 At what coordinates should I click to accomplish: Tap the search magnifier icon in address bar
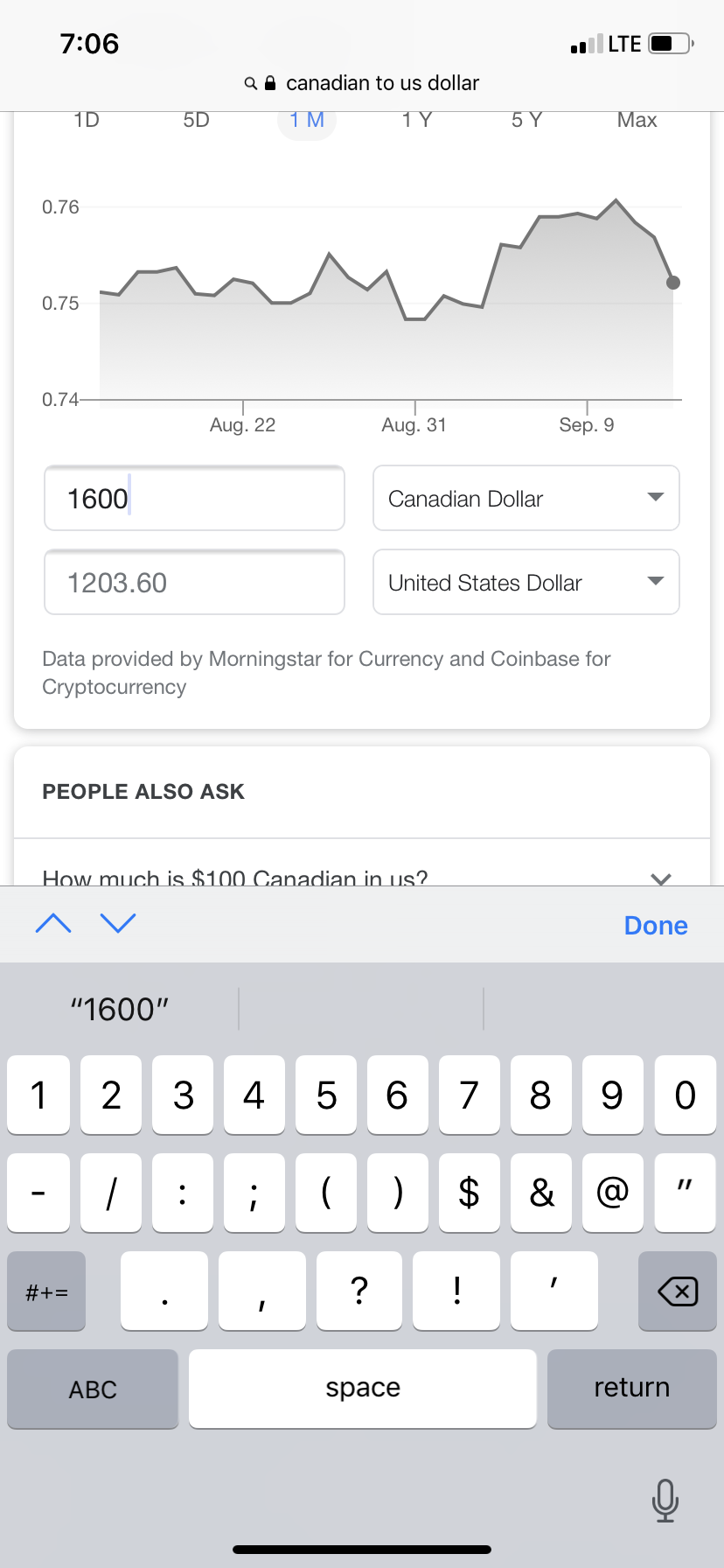pos(250,83)
